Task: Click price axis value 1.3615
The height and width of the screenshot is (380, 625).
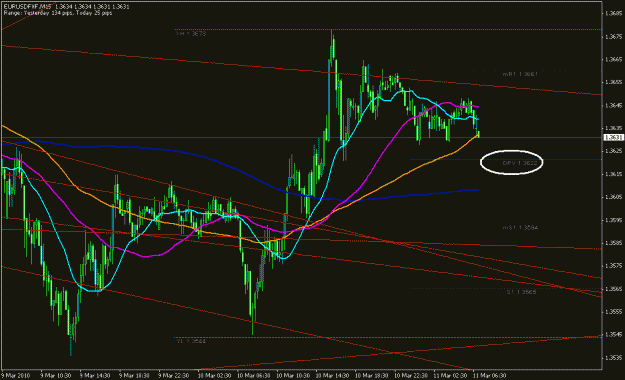Action: tap(613, 174)
